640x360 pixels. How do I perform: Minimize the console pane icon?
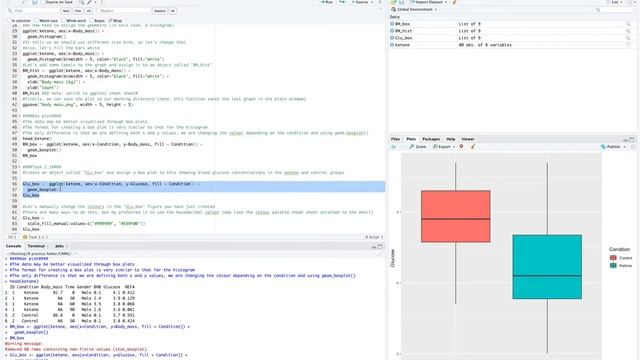tap(373, 247)
